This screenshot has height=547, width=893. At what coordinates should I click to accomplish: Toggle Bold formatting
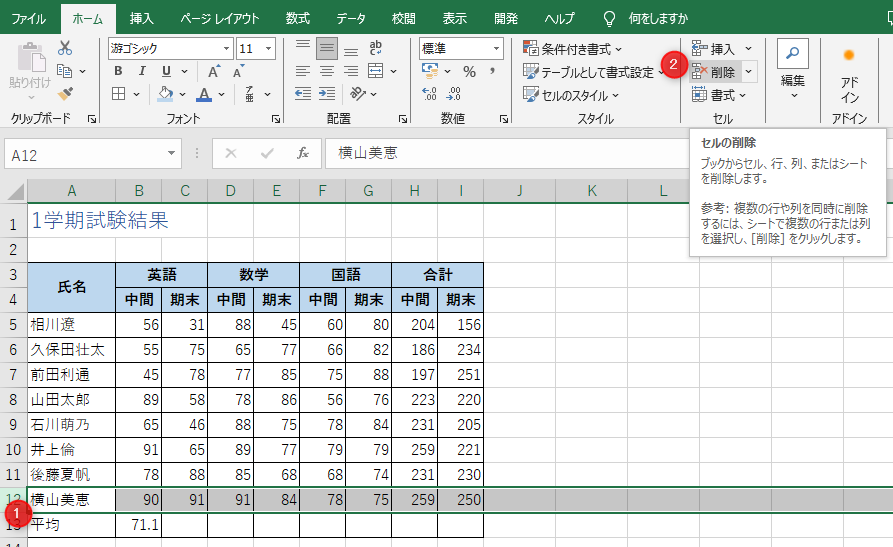[118, 71]
